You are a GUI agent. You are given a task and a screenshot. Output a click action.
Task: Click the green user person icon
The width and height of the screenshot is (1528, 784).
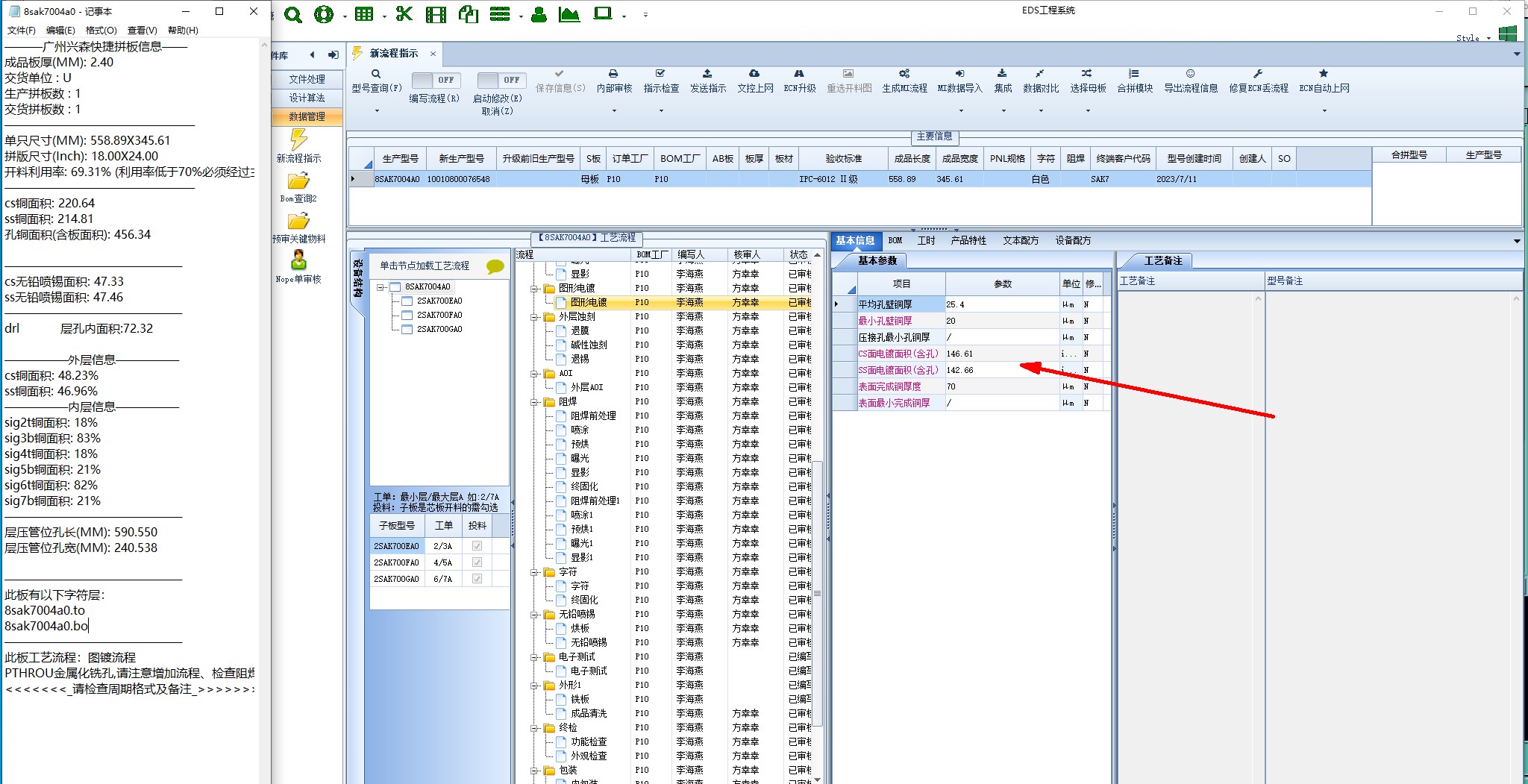pos(539,14)
